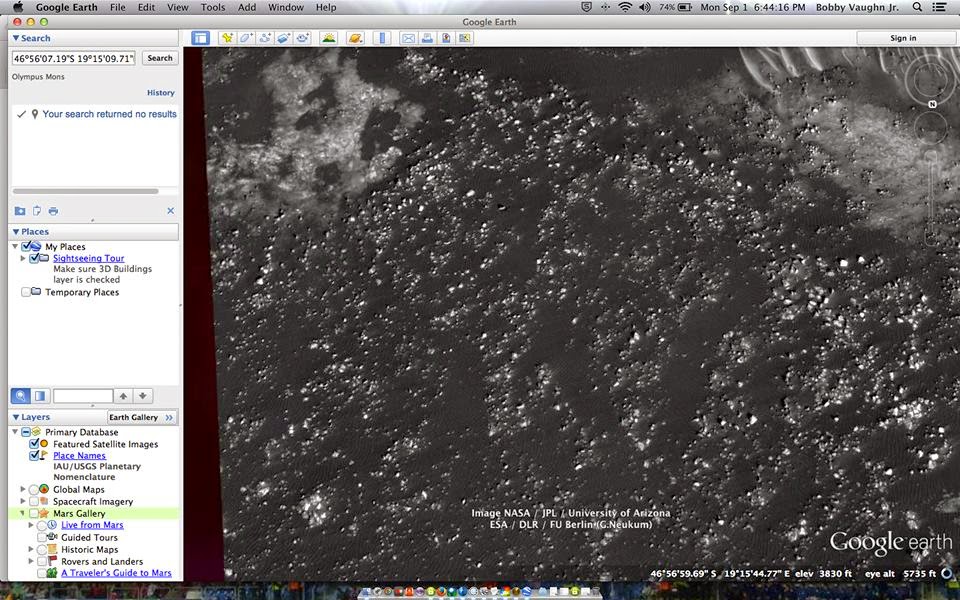
Task: Open the Edit menu
Action: (146, 7)
